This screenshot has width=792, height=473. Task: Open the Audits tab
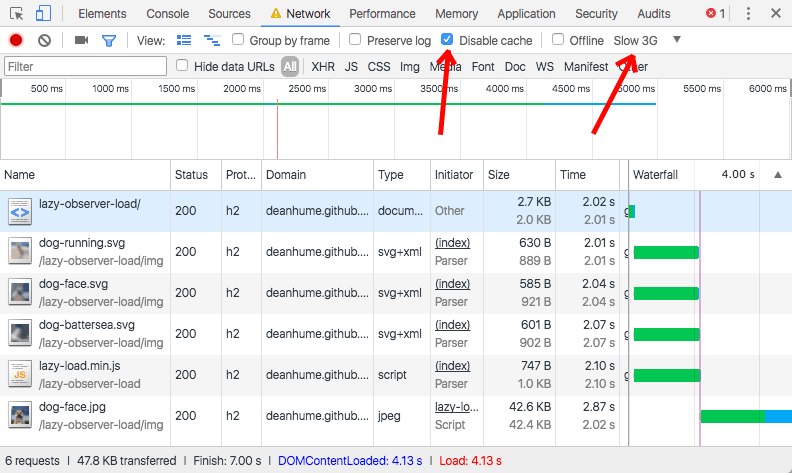click(654, 14)
